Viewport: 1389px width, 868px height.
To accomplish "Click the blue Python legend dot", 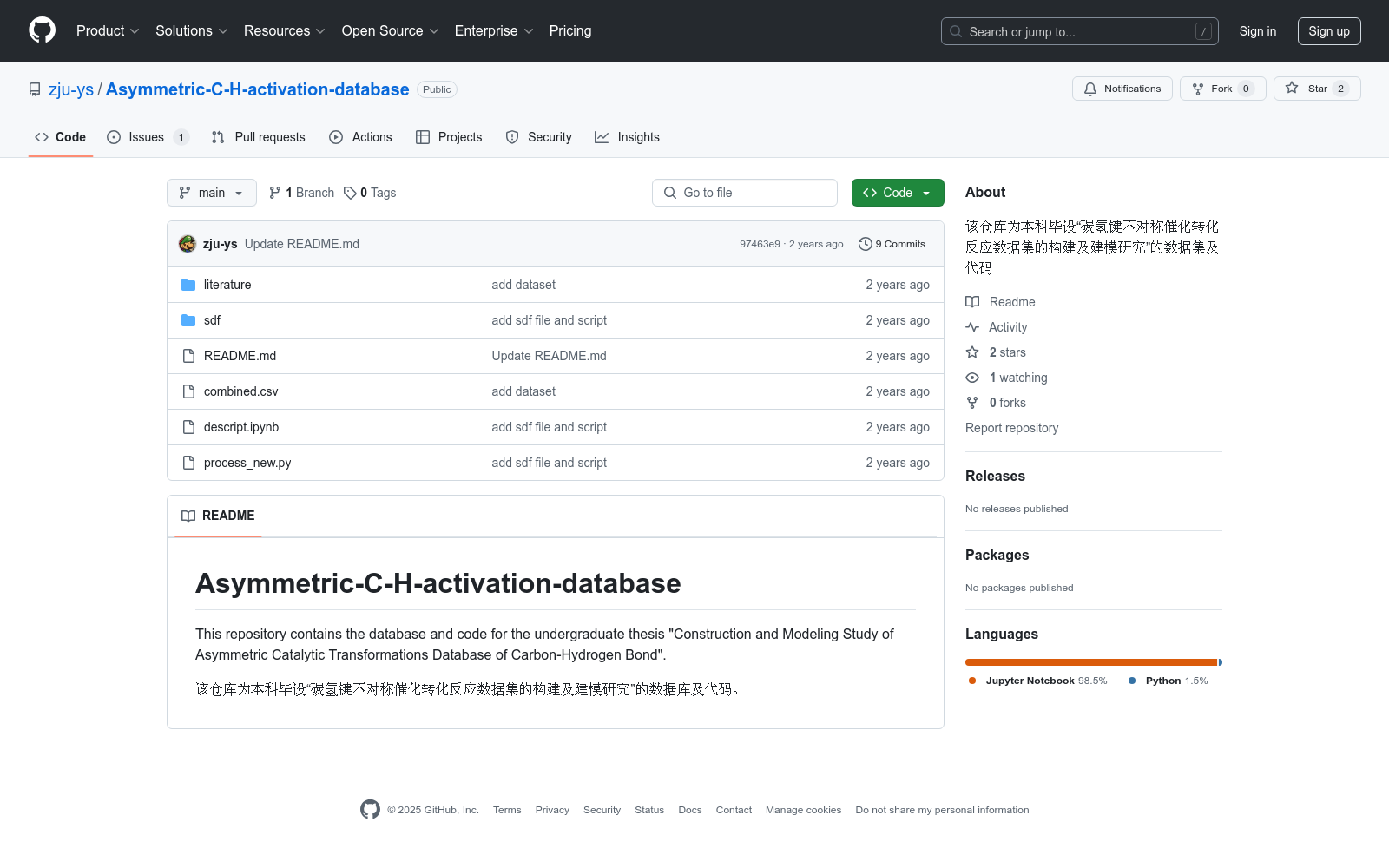I will 1132,681.
